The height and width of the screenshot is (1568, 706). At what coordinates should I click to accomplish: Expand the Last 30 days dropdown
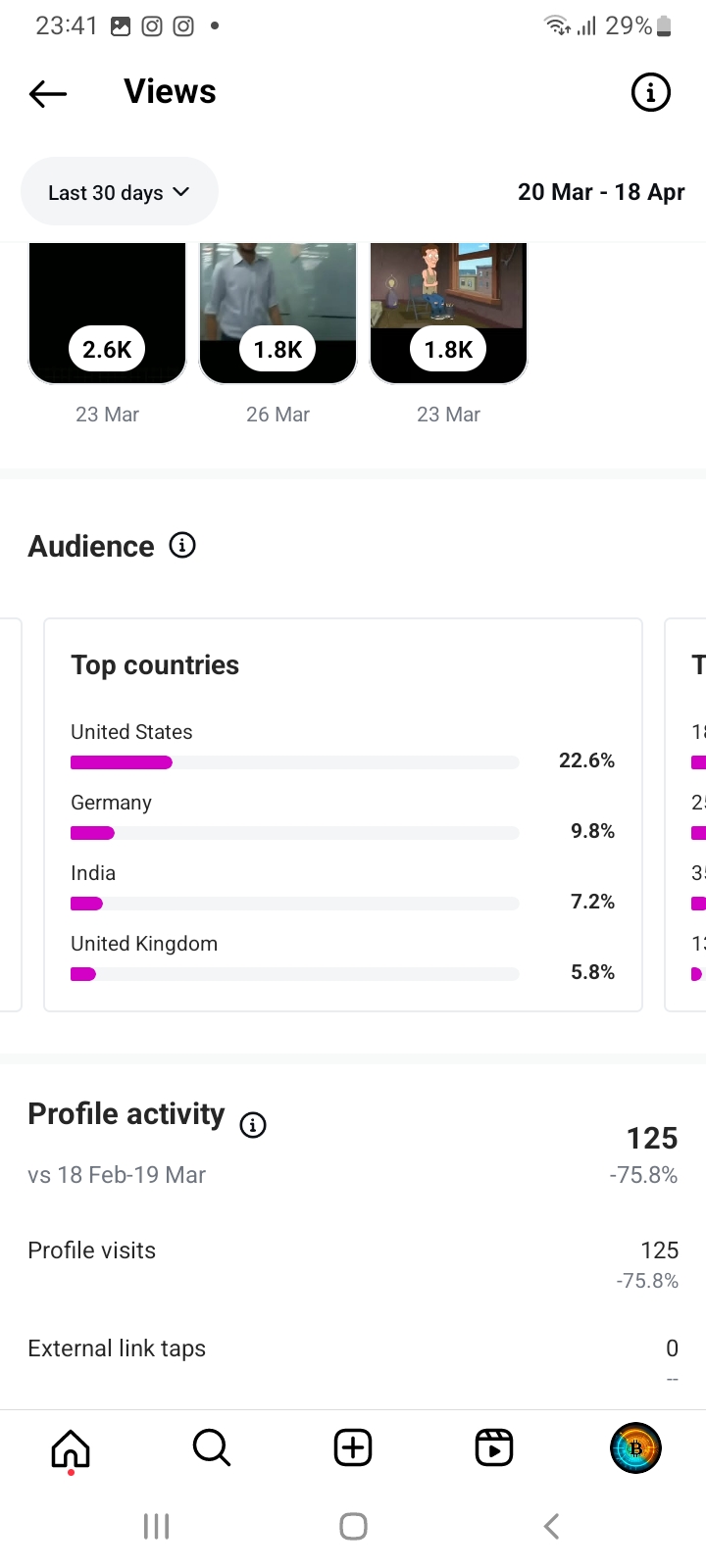click(119, 192)
